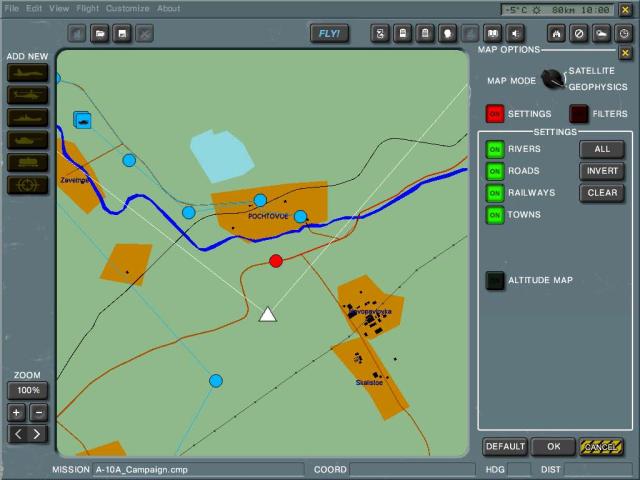Add a new airplane group

(x=27, y=72)
